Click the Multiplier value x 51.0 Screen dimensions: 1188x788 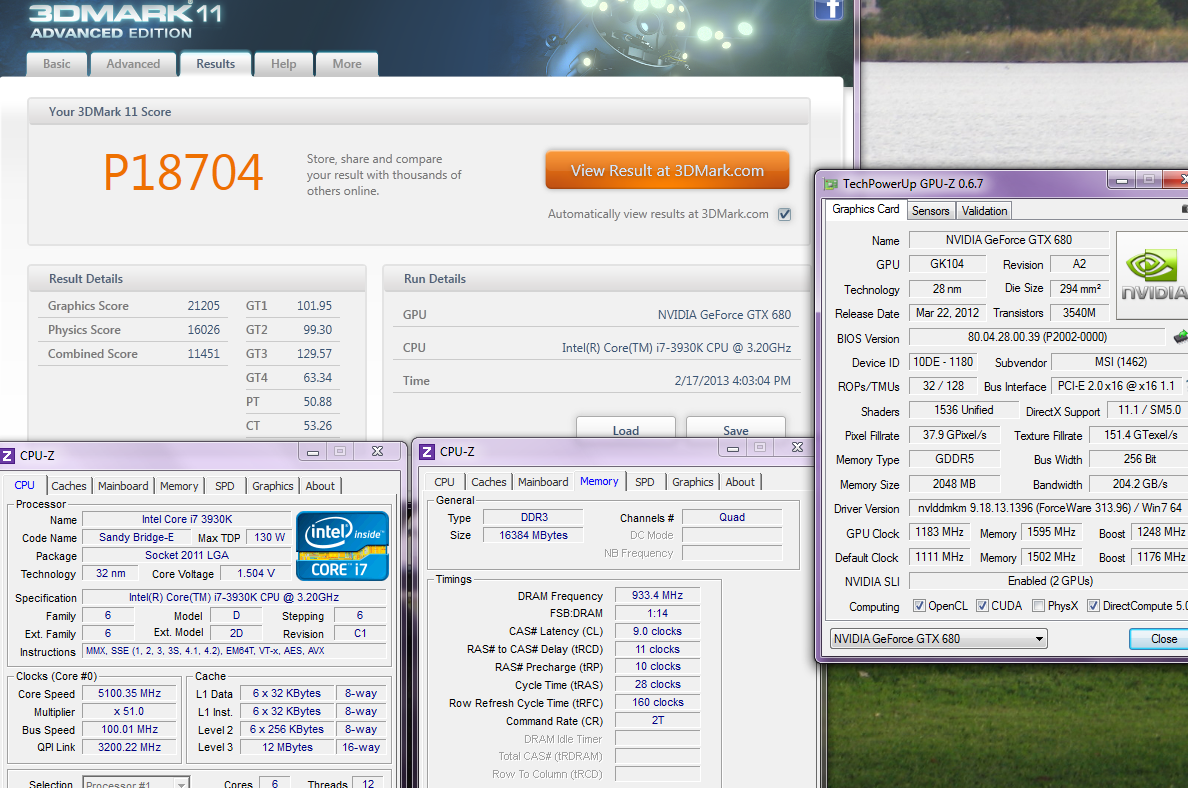[130, 711]
